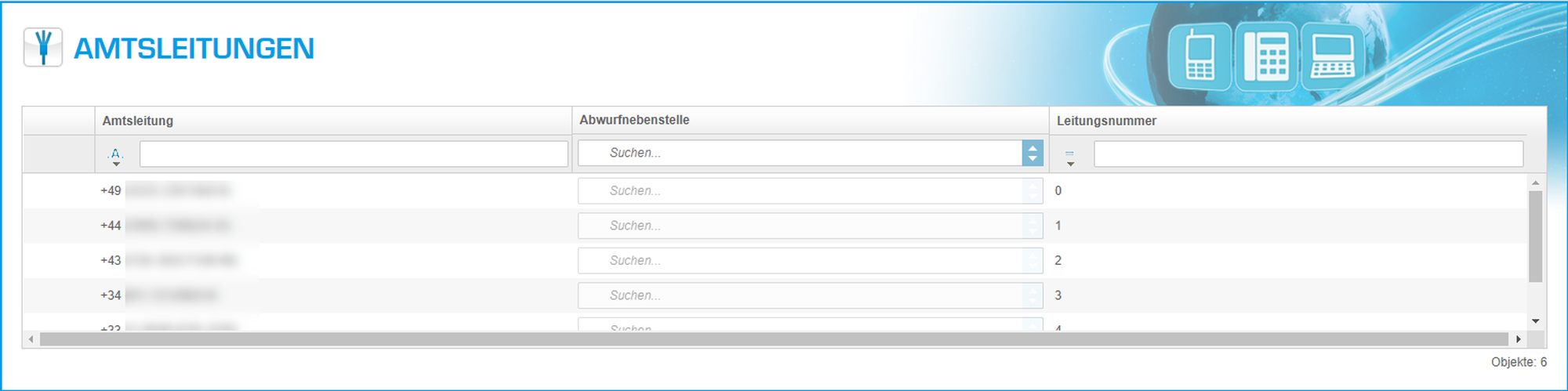
Task: Open the Amtsleitung text filter operator icon
Action: click(x=116, y=155)
